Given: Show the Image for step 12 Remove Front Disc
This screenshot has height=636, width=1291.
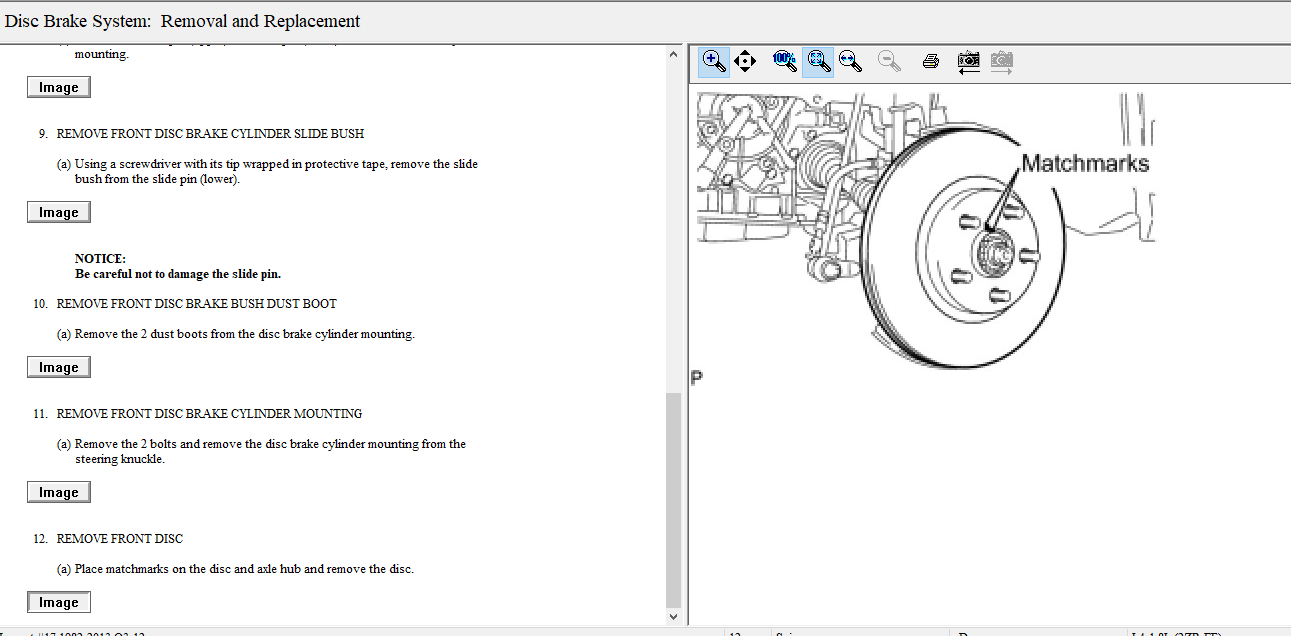Looking at the screenshot, I should (59, 602).
